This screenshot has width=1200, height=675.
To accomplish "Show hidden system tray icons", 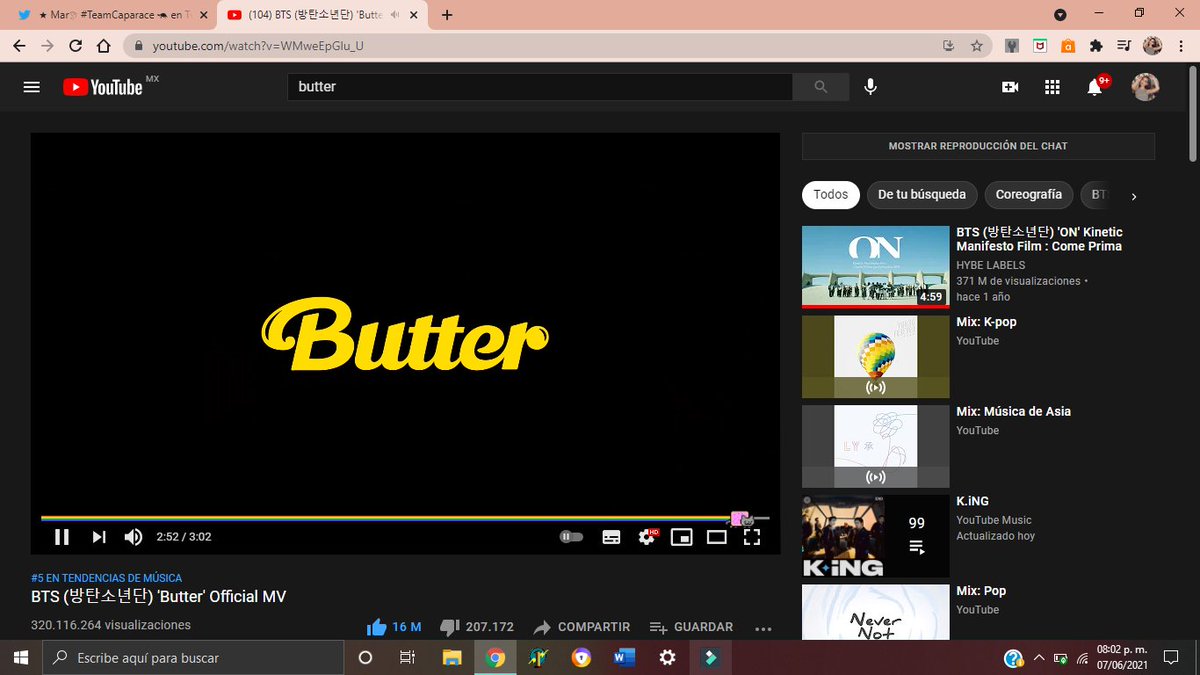I will coord(1039,658).
